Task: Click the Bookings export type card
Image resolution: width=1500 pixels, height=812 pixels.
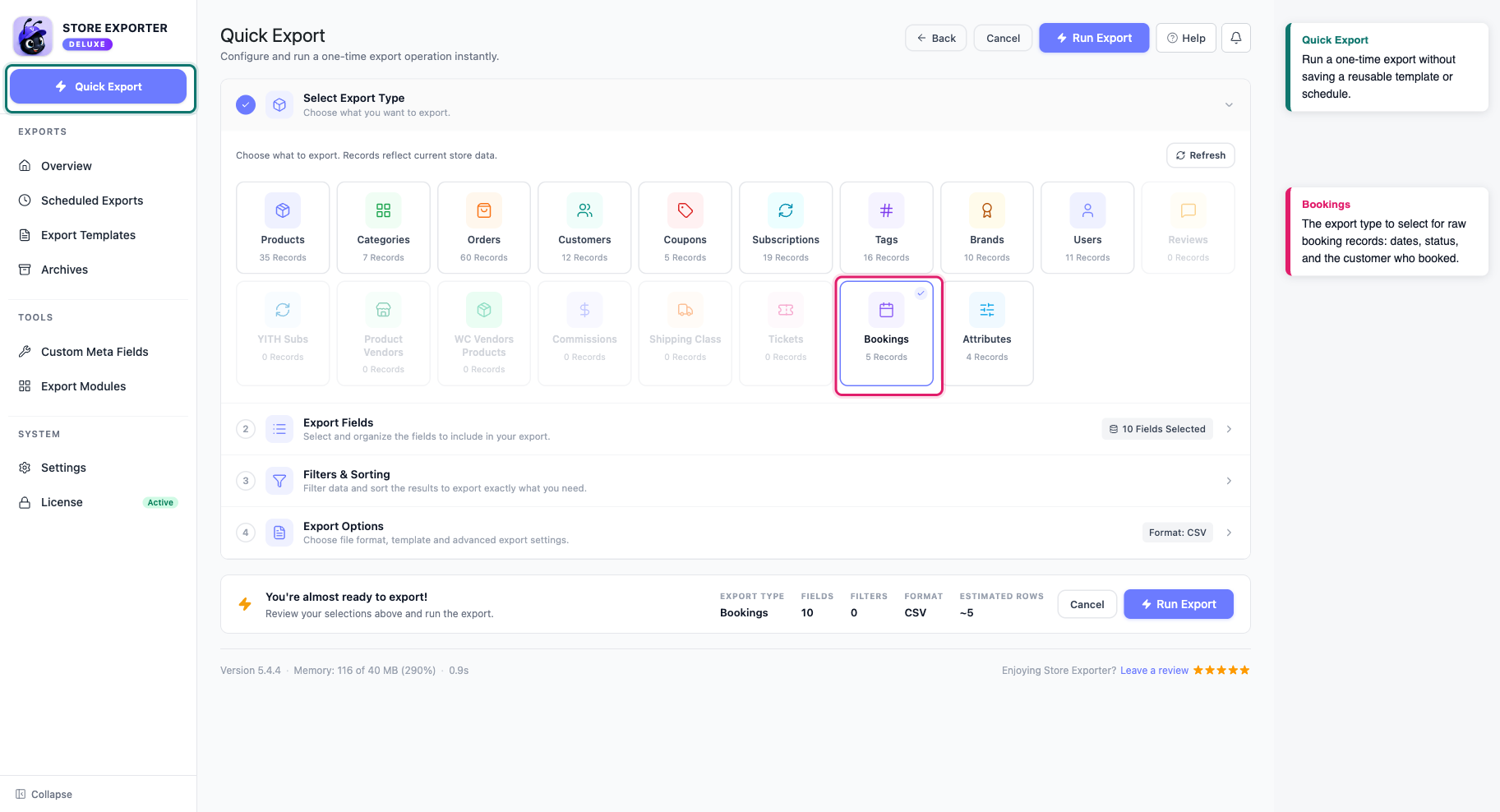Action: 886,333
